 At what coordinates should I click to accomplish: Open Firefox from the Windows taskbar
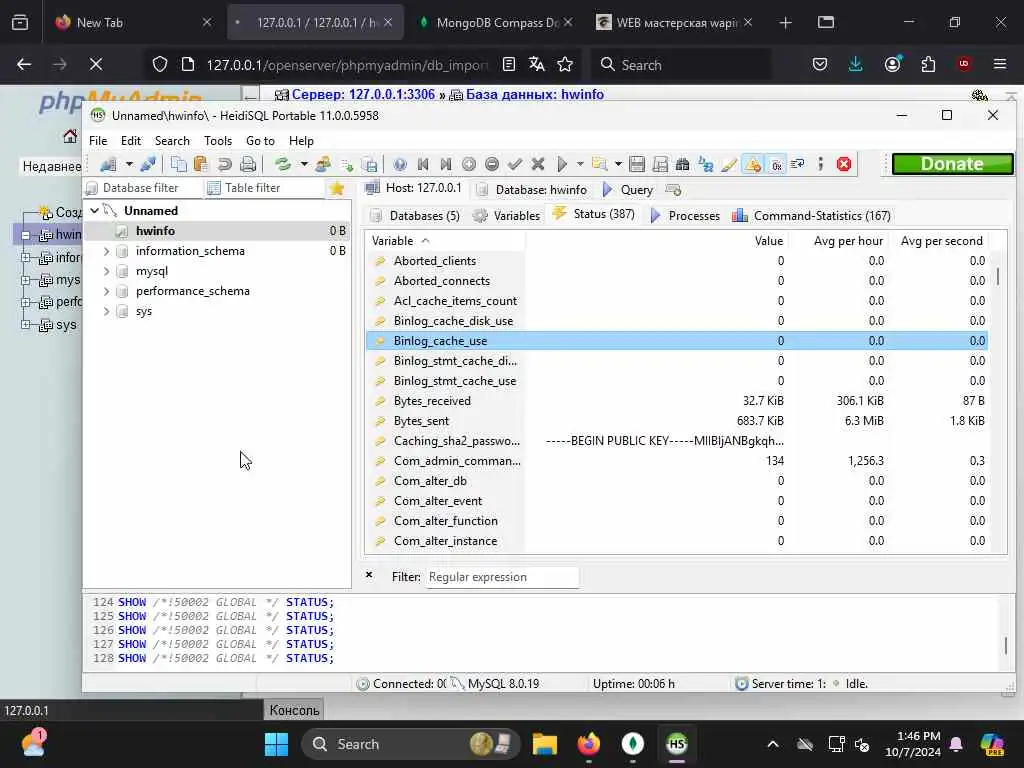click(589, 744)
